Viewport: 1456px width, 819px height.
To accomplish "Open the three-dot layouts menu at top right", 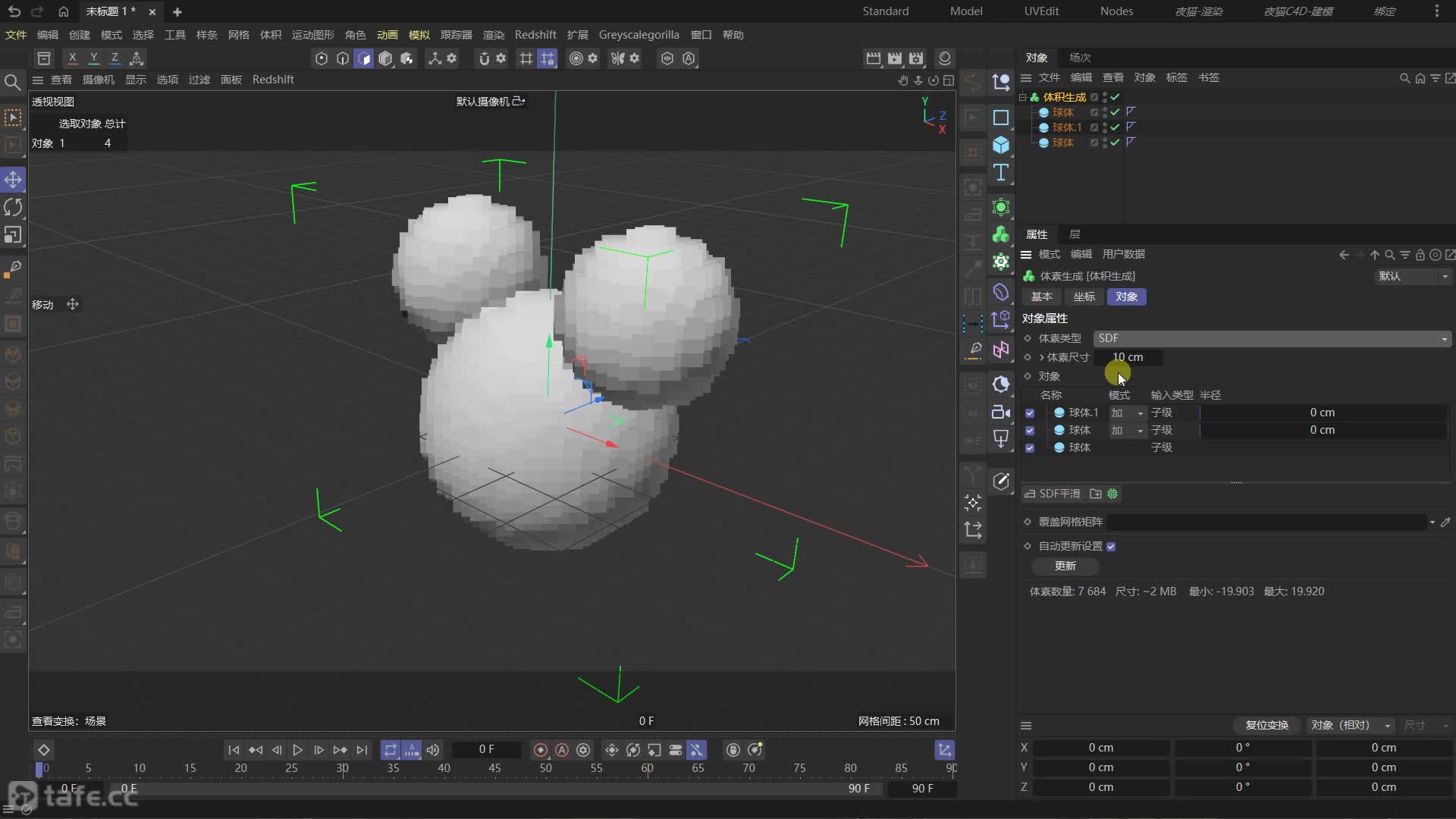I will point(1436,11).
